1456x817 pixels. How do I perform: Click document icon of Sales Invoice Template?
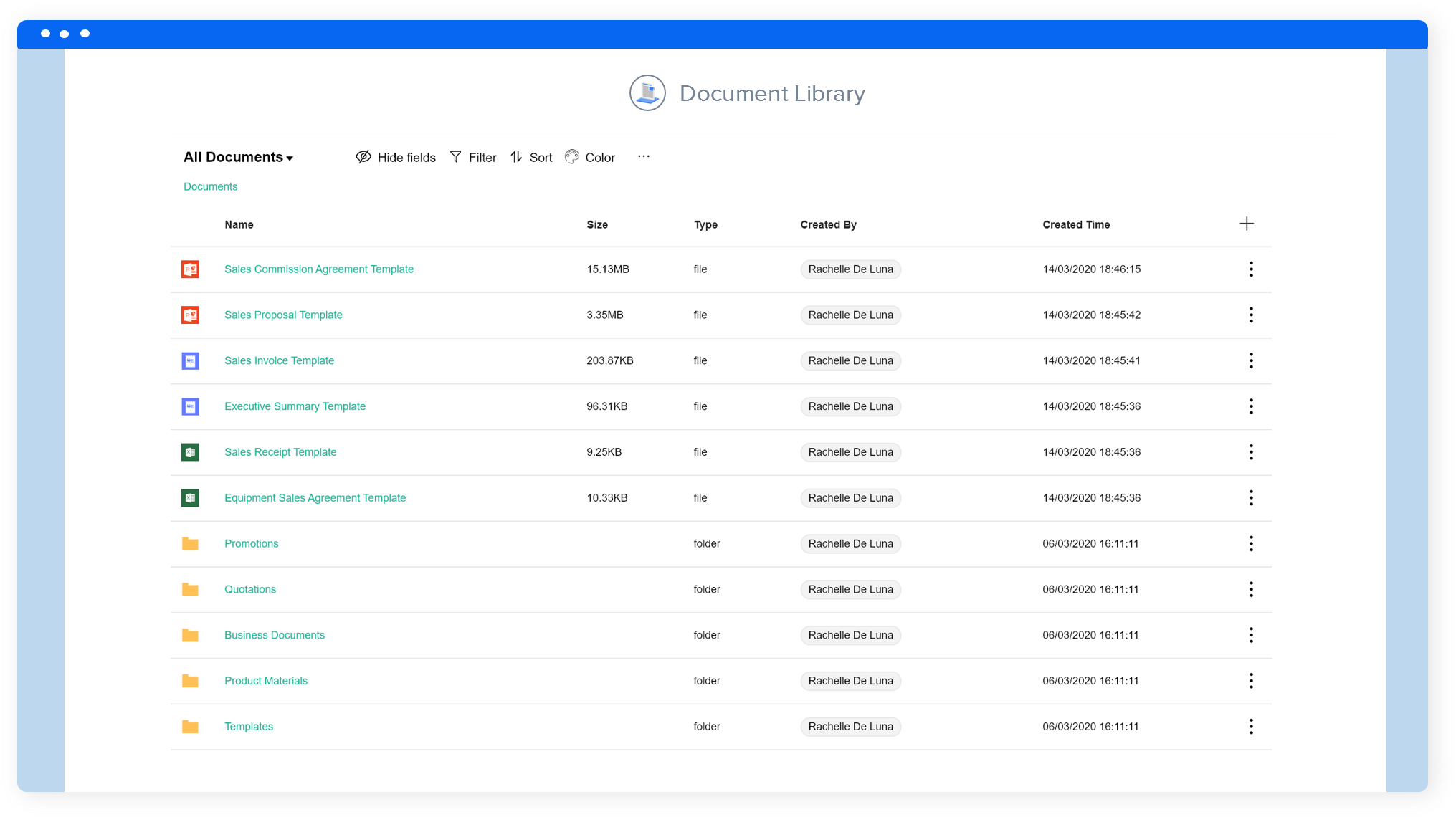pos(190,361)
